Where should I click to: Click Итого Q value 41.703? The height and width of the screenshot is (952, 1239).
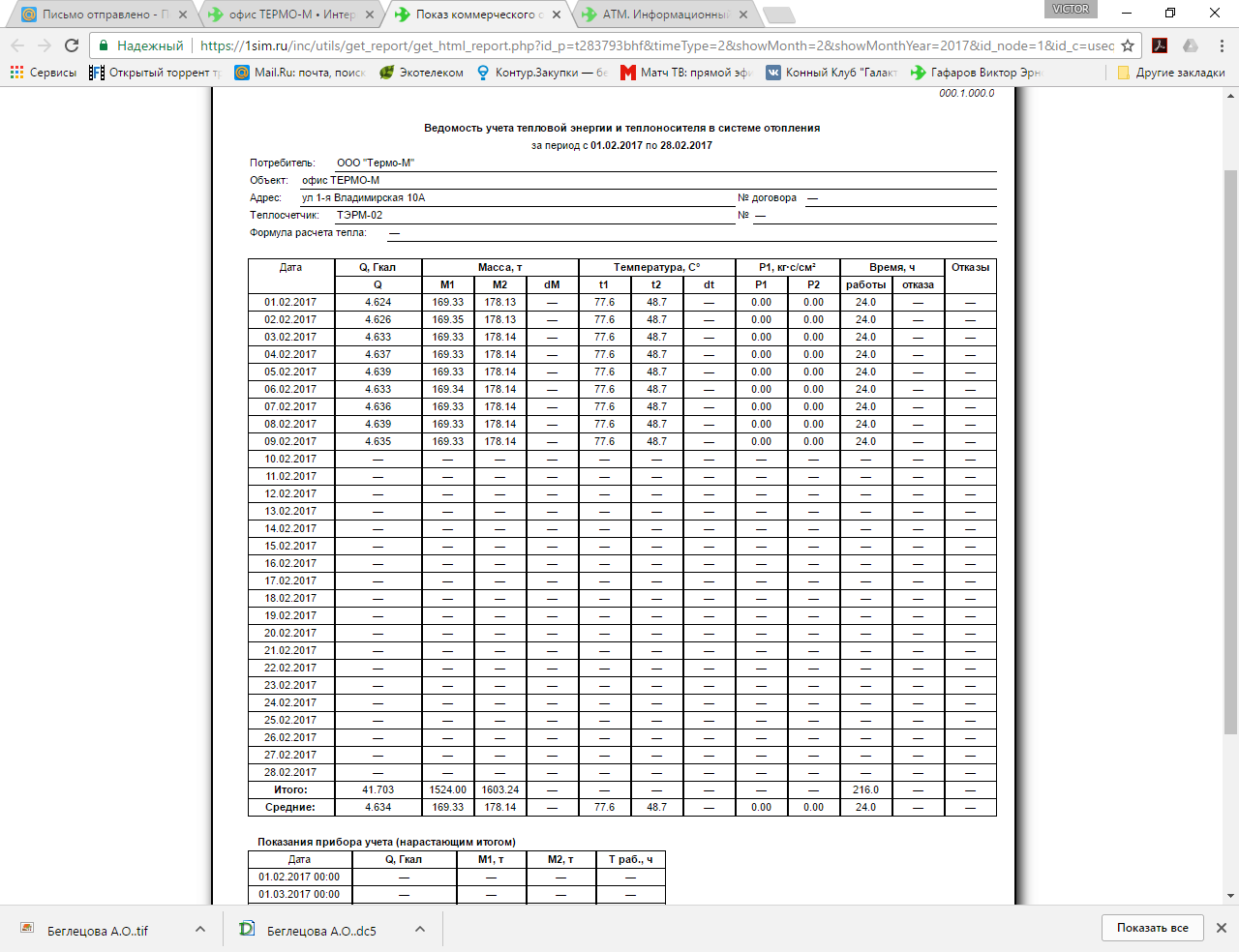[x=378, y=790]
